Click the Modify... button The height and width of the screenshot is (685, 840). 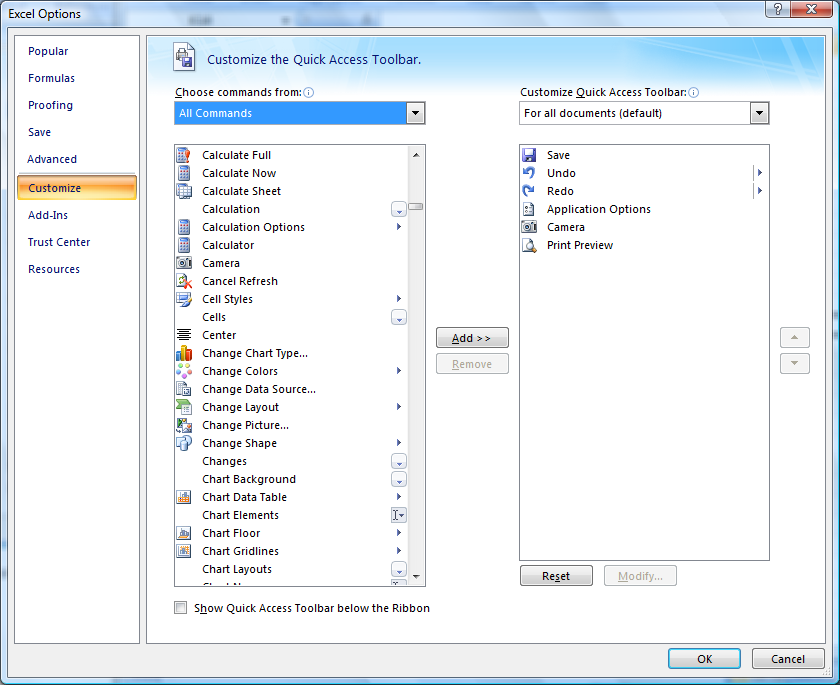coord(640,576)
